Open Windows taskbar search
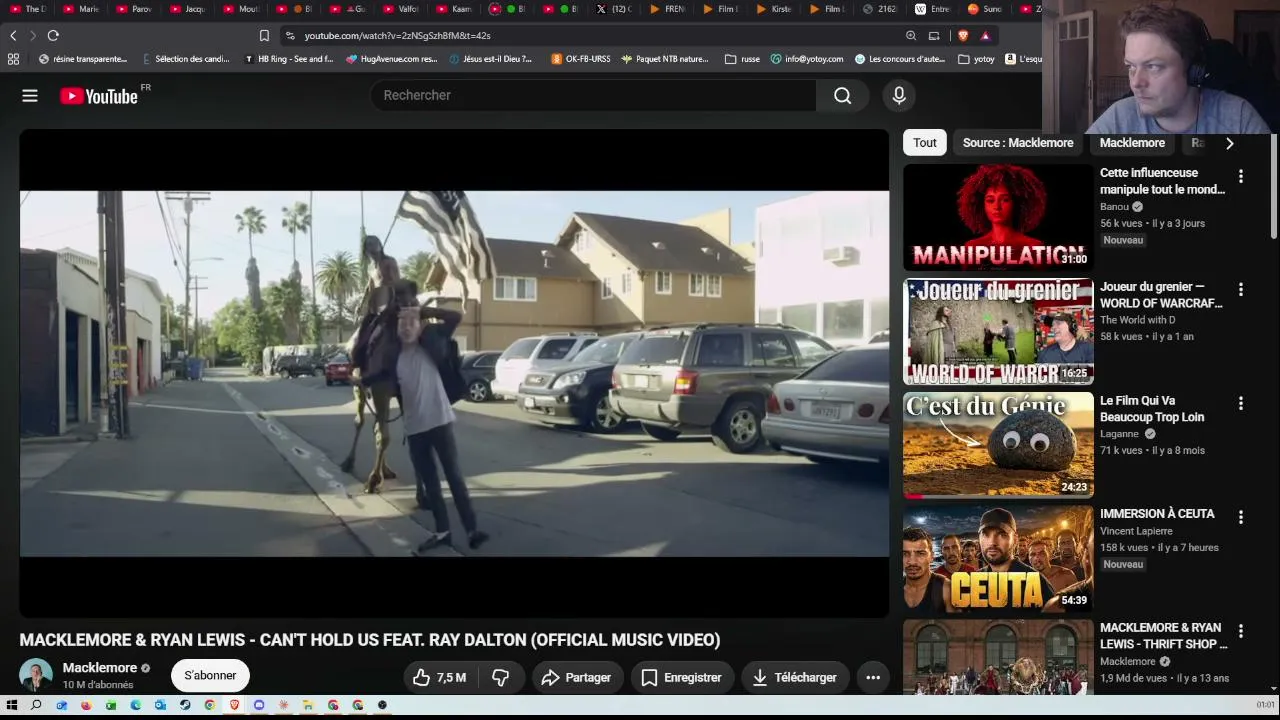Viewport: 1280px width, 720px height. tap(36, 705)
